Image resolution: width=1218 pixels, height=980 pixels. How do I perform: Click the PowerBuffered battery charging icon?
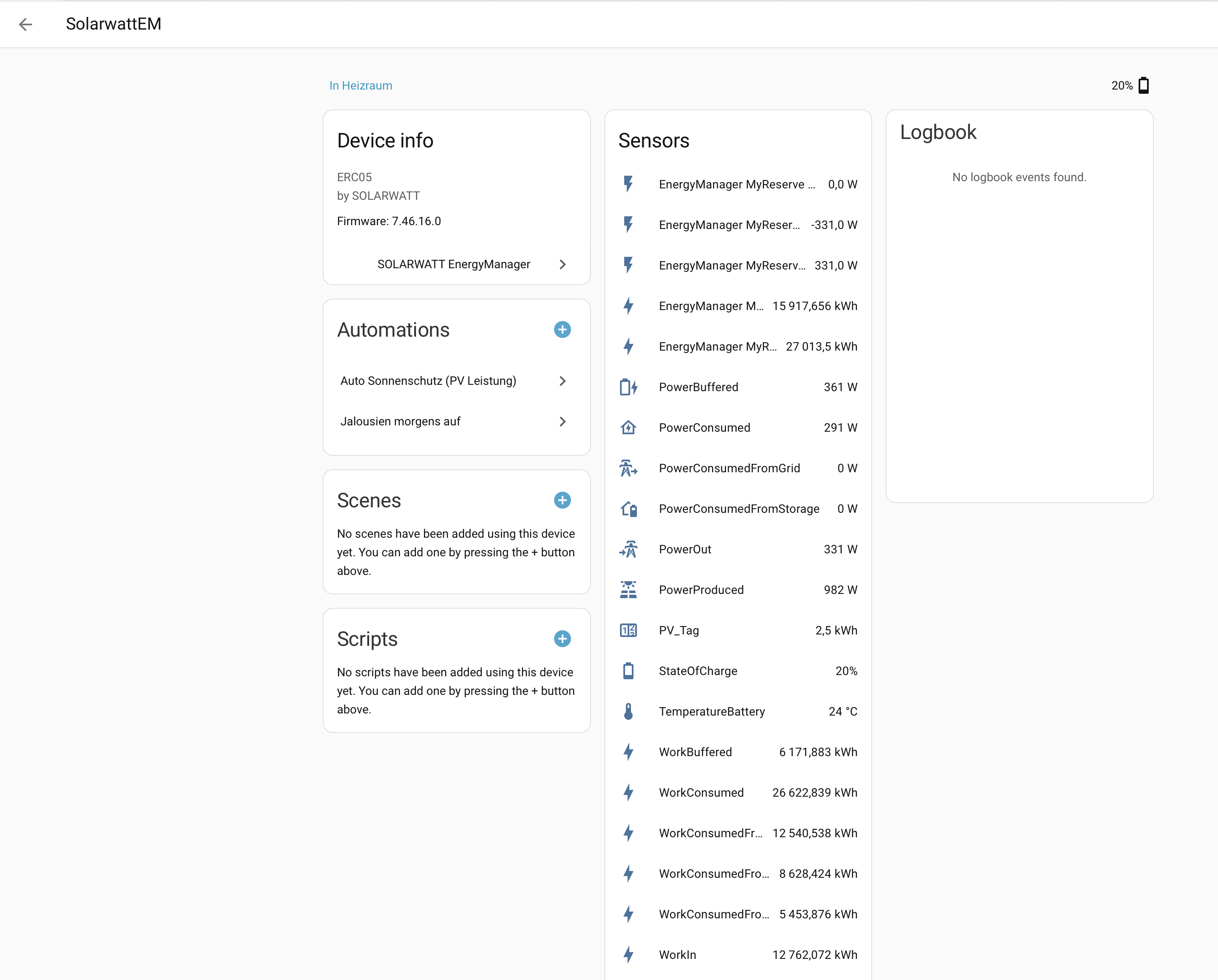click(x=628, y=387)
